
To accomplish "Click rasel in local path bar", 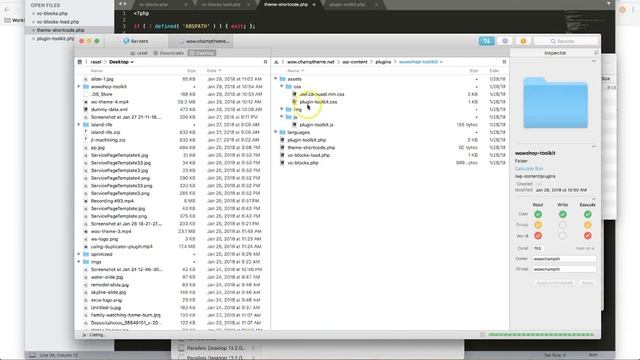I will tap(96, 62).
